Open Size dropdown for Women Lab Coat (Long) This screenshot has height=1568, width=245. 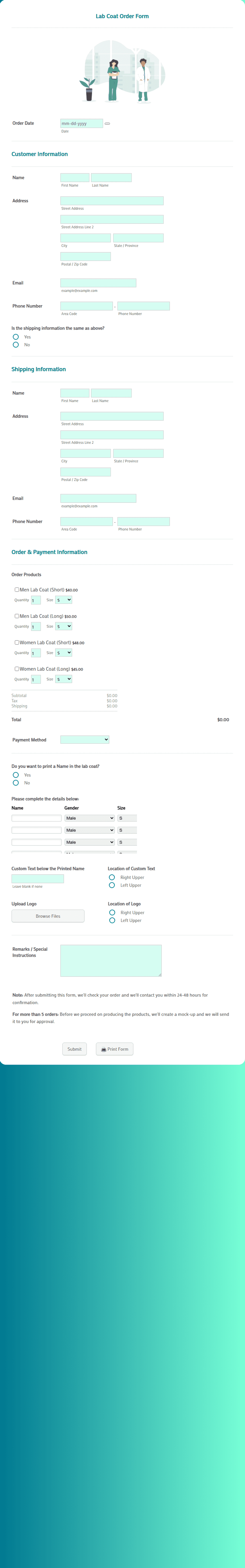click(64, 679)
